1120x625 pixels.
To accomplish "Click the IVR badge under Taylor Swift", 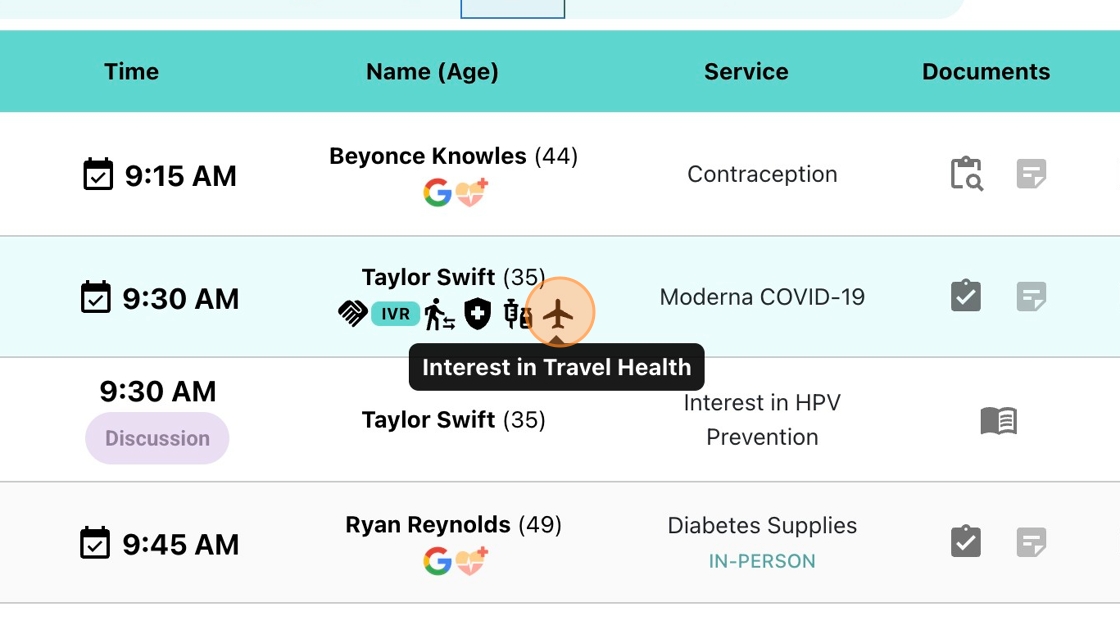I will 395,314.
